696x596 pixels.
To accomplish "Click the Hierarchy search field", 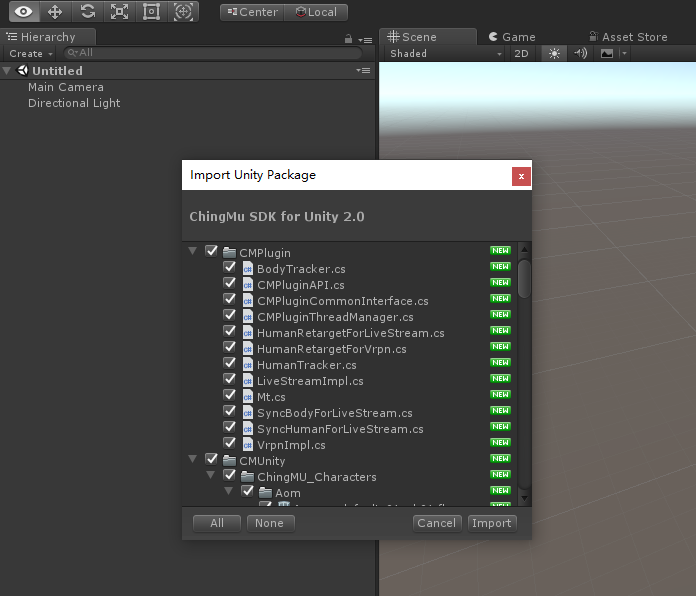I will (x=213, y=53).
